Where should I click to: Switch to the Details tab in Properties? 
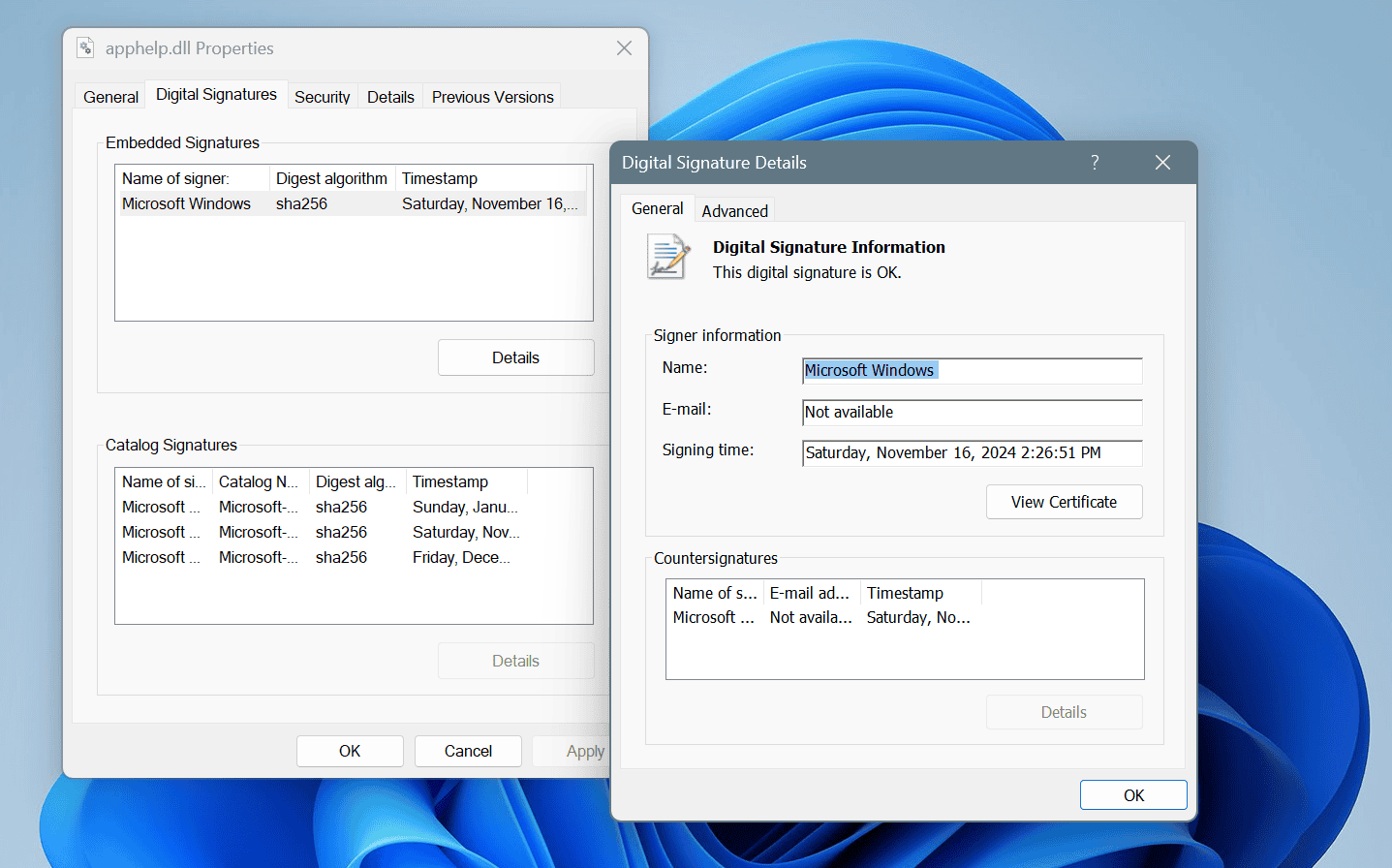click(x=390, y=97)
